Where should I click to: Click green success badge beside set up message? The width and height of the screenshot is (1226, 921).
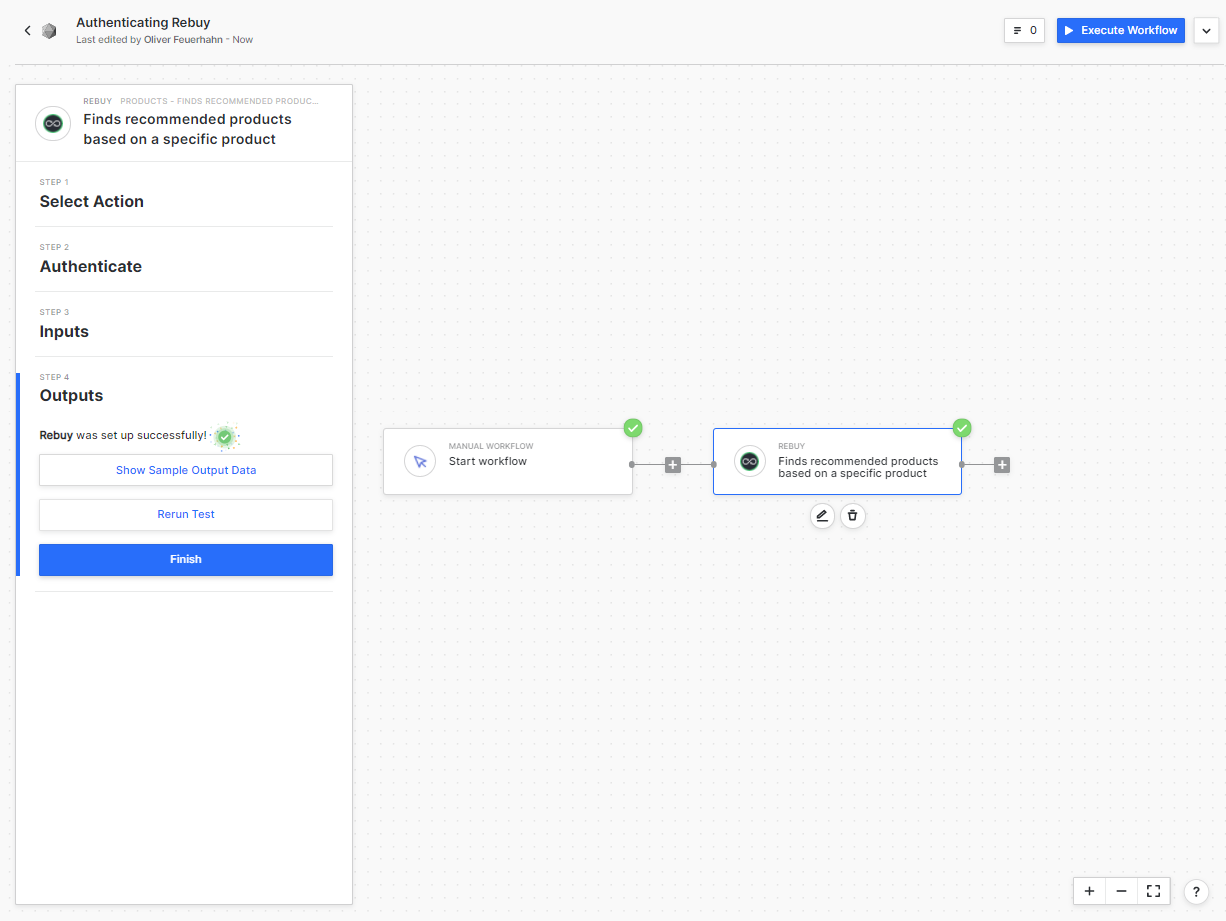click(x=225, y=437)
